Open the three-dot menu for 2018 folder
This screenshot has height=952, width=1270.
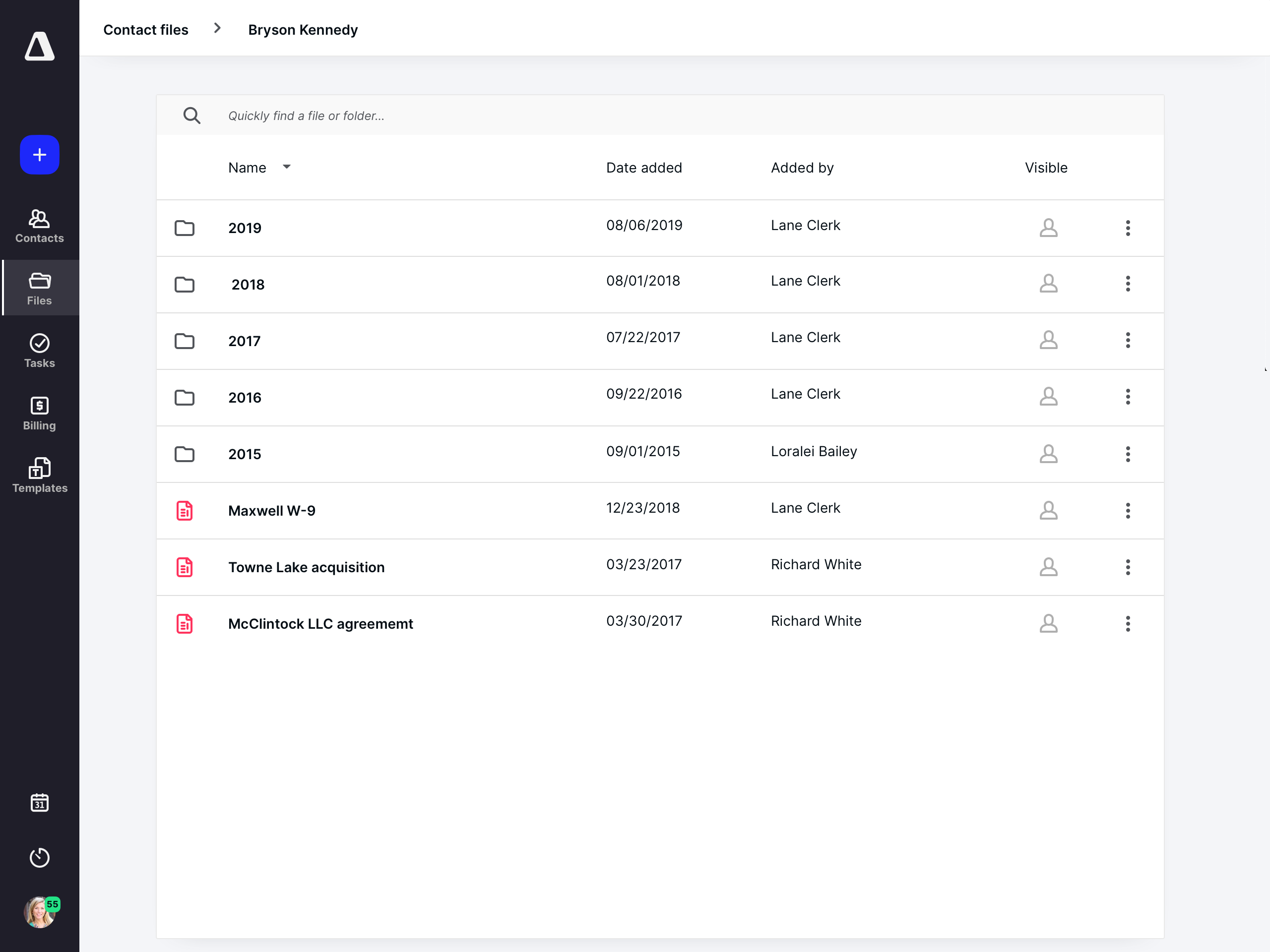click(1128, 284)
